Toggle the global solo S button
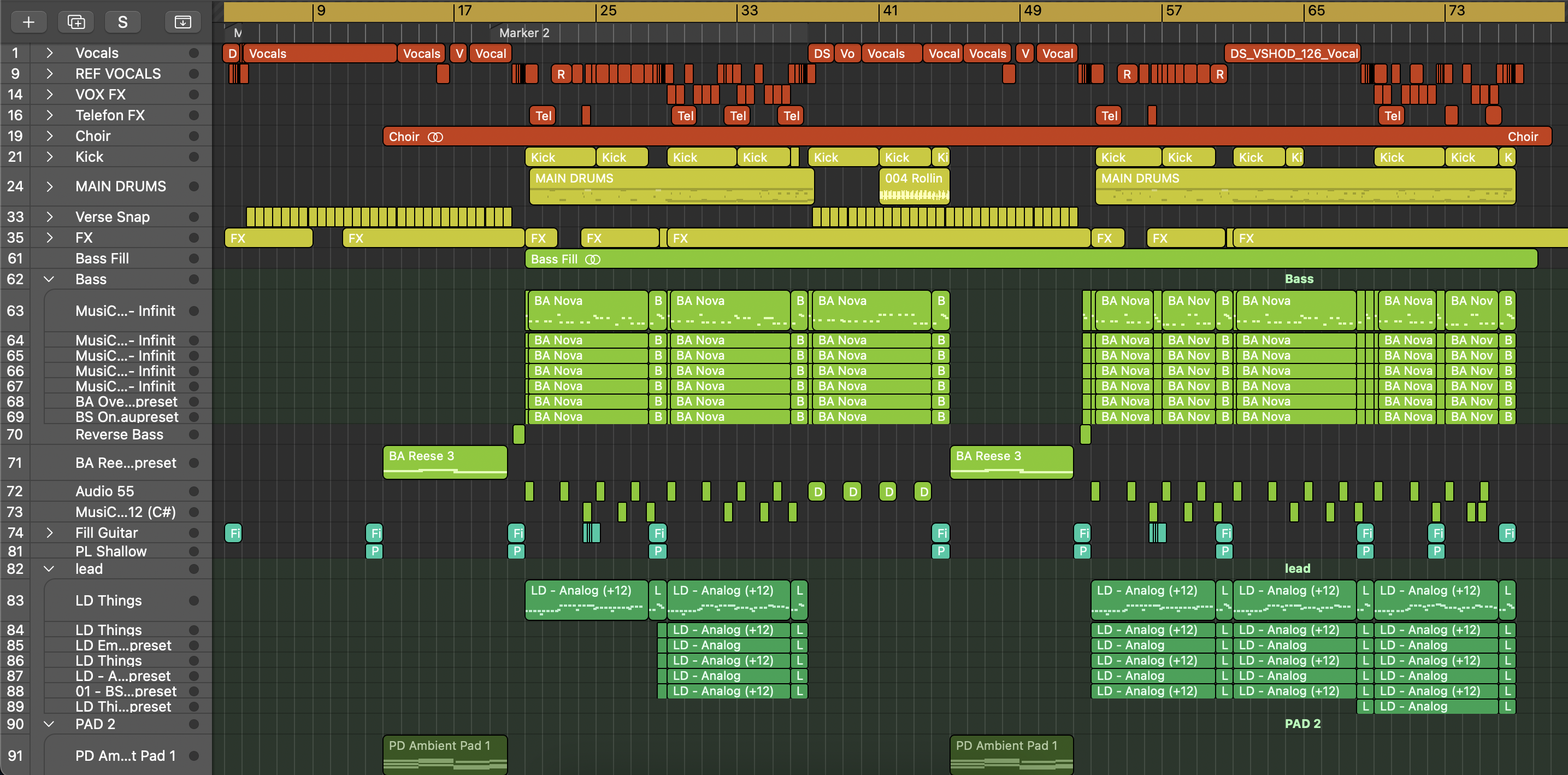 point(122,22)
